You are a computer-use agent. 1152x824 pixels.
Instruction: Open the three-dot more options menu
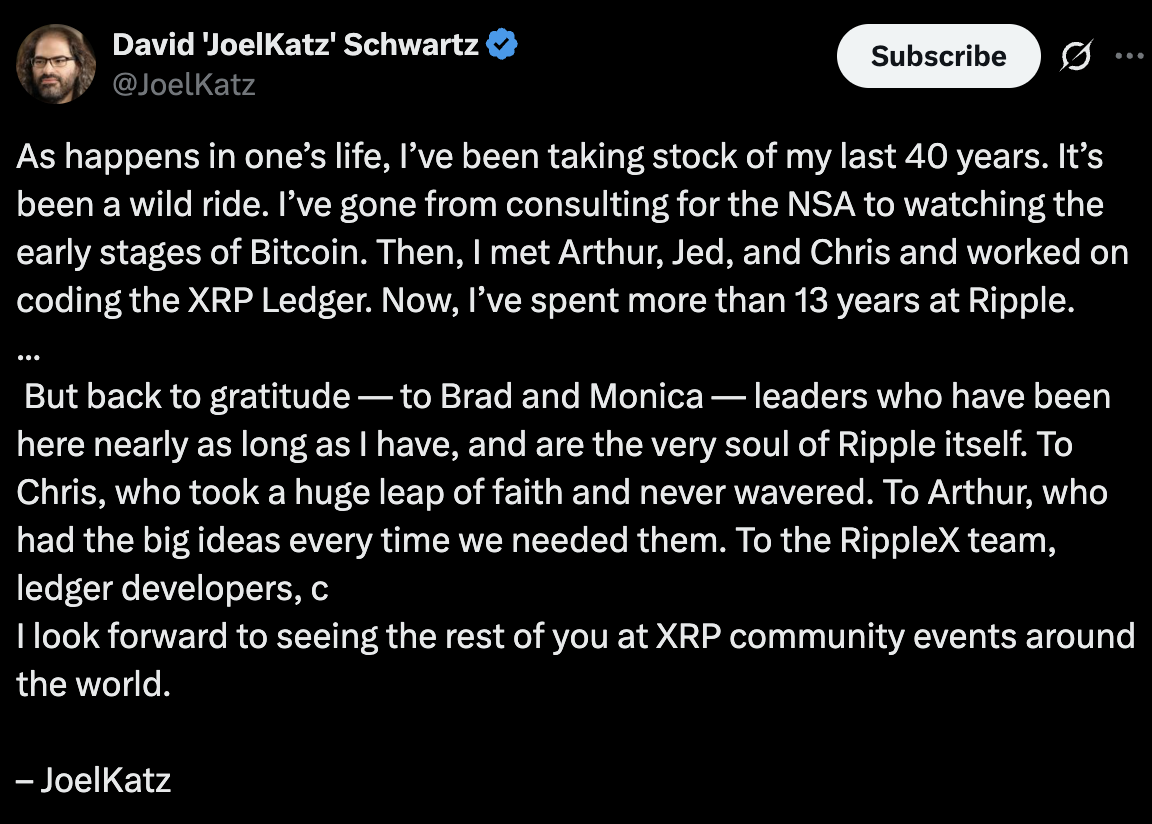(x=1129, y=57)
